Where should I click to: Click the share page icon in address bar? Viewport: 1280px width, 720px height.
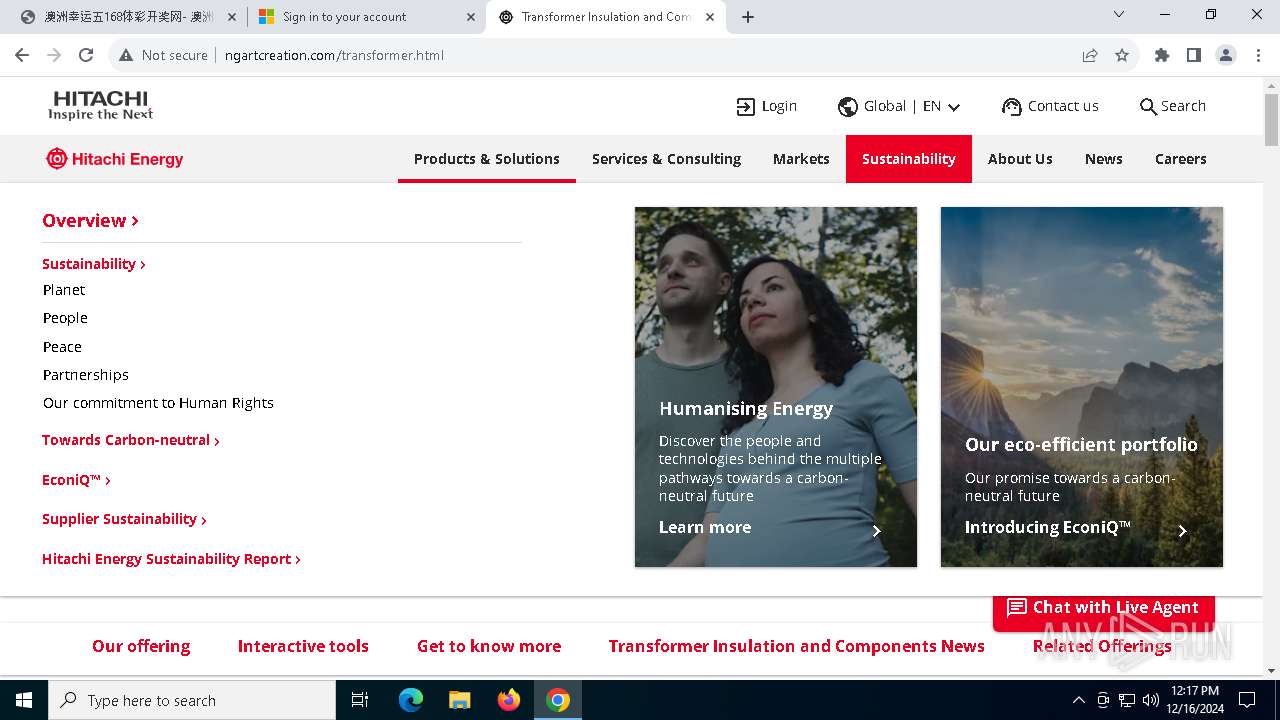(x=1090, y=55)
